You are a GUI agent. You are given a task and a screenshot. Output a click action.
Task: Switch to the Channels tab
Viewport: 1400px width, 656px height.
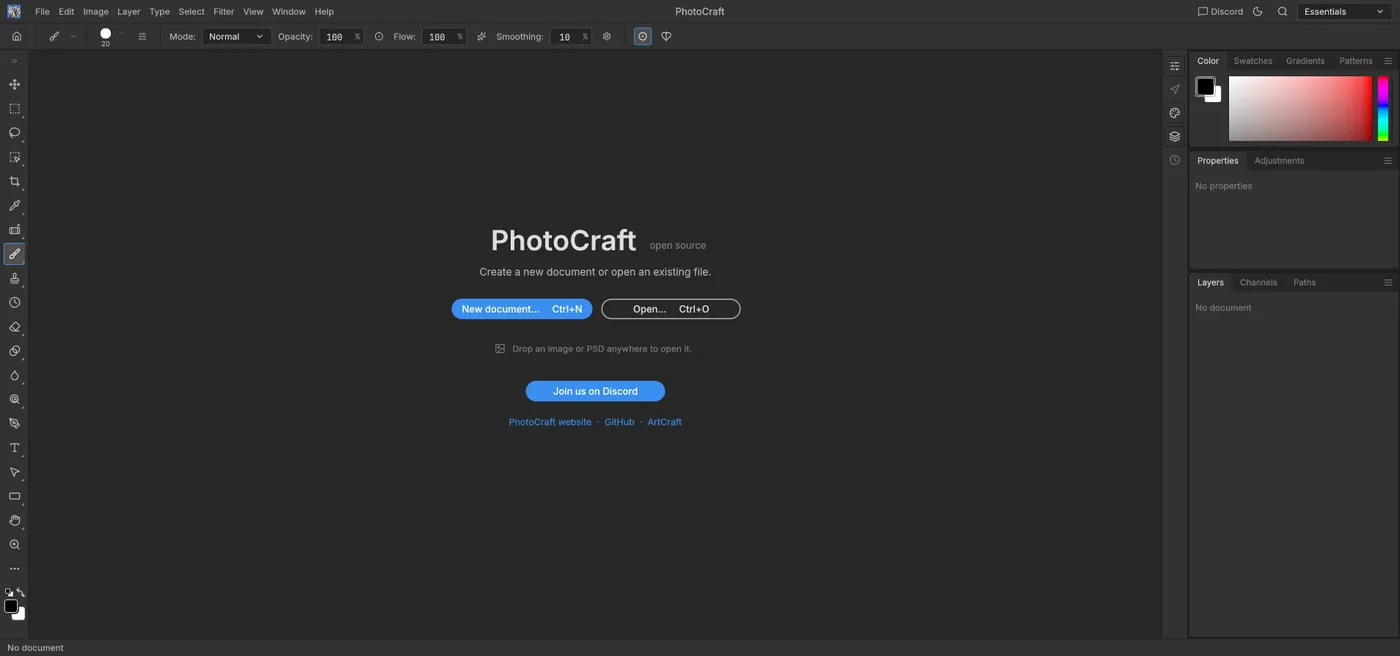pyautogui.click(x=1258, y=283)
